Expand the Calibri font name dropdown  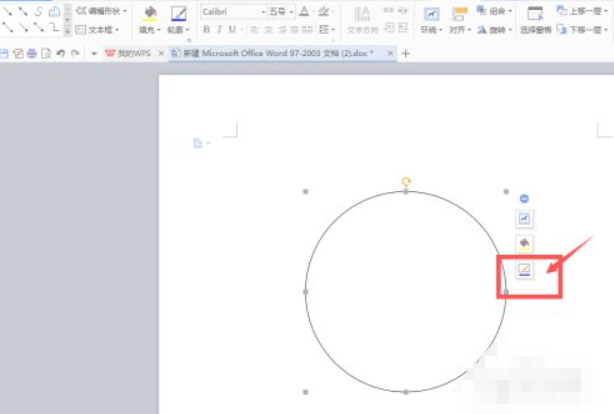pyautogui.click(x=263, y=12)
